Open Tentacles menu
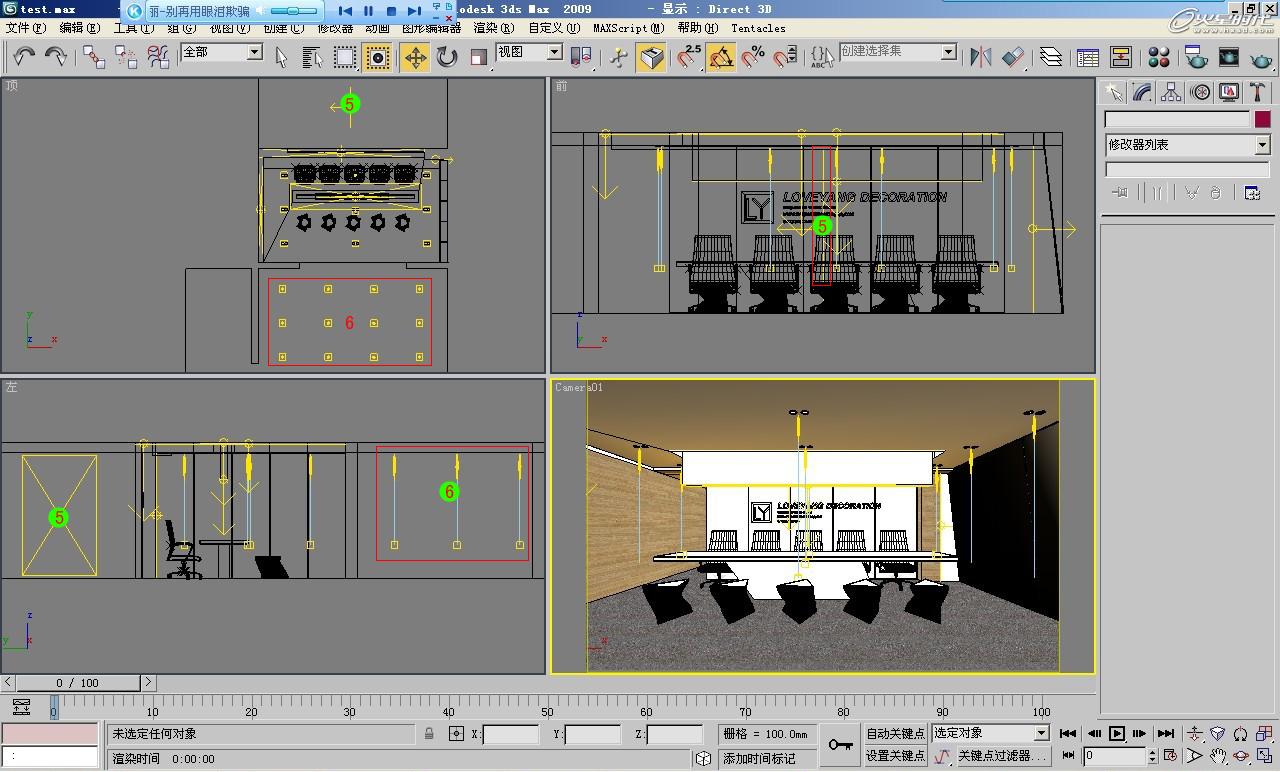Screen dimensions: 1280x772 758,28
